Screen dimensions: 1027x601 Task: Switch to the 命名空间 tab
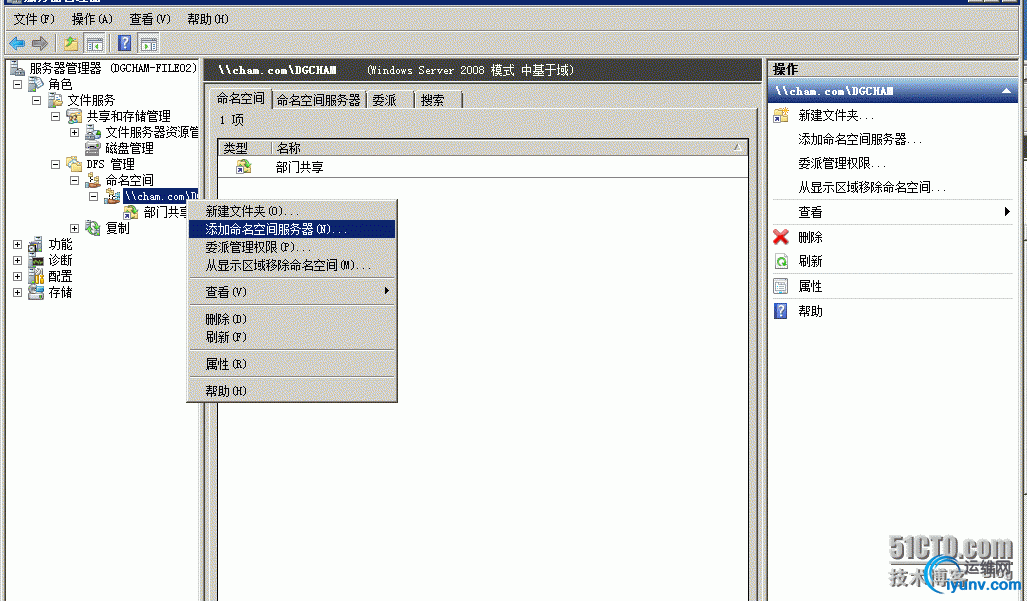tap(240, 99)
